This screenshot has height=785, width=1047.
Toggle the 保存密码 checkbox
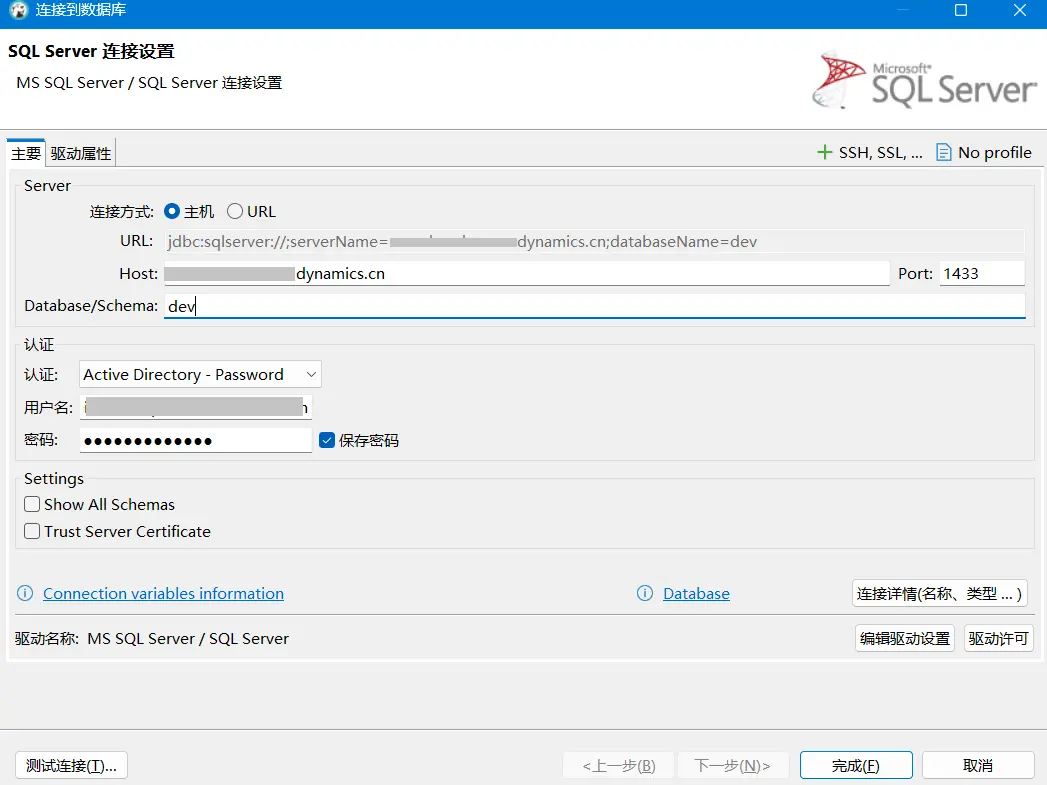pyautogui.click(x=327, y=441)
